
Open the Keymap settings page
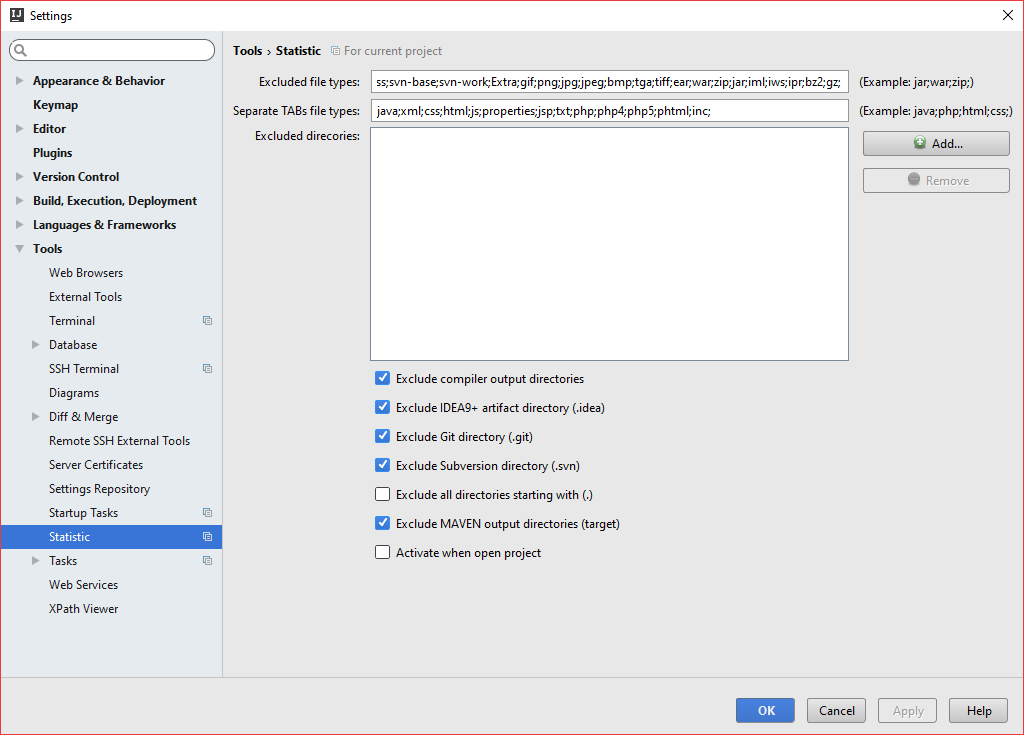point(56,105)
